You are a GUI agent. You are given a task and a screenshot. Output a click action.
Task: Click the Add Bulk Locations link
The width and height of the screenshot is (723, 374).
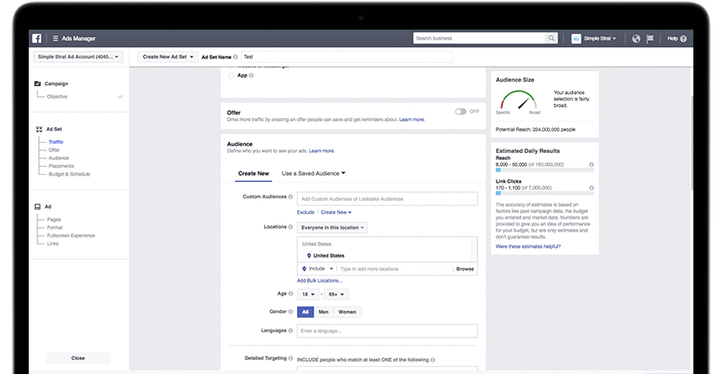(x=320, y=281)
